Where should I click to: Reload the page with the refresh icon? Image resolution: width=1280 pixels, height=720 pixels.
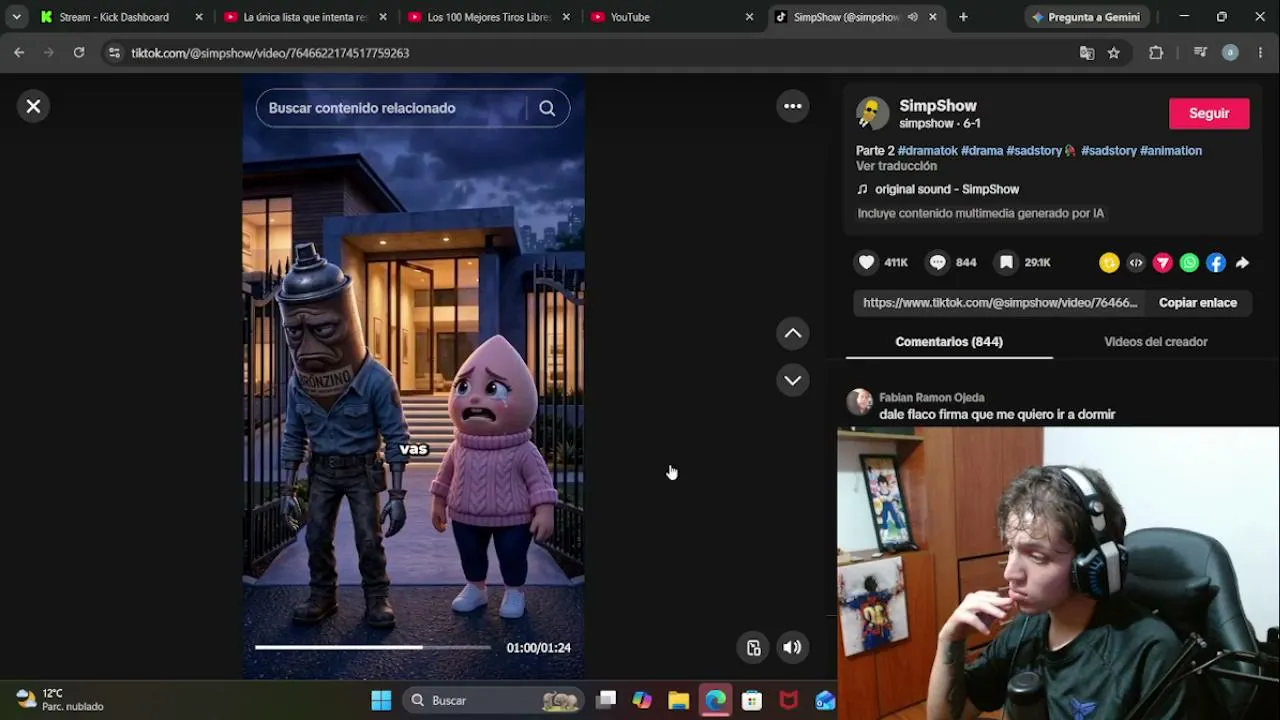(79, 53)
